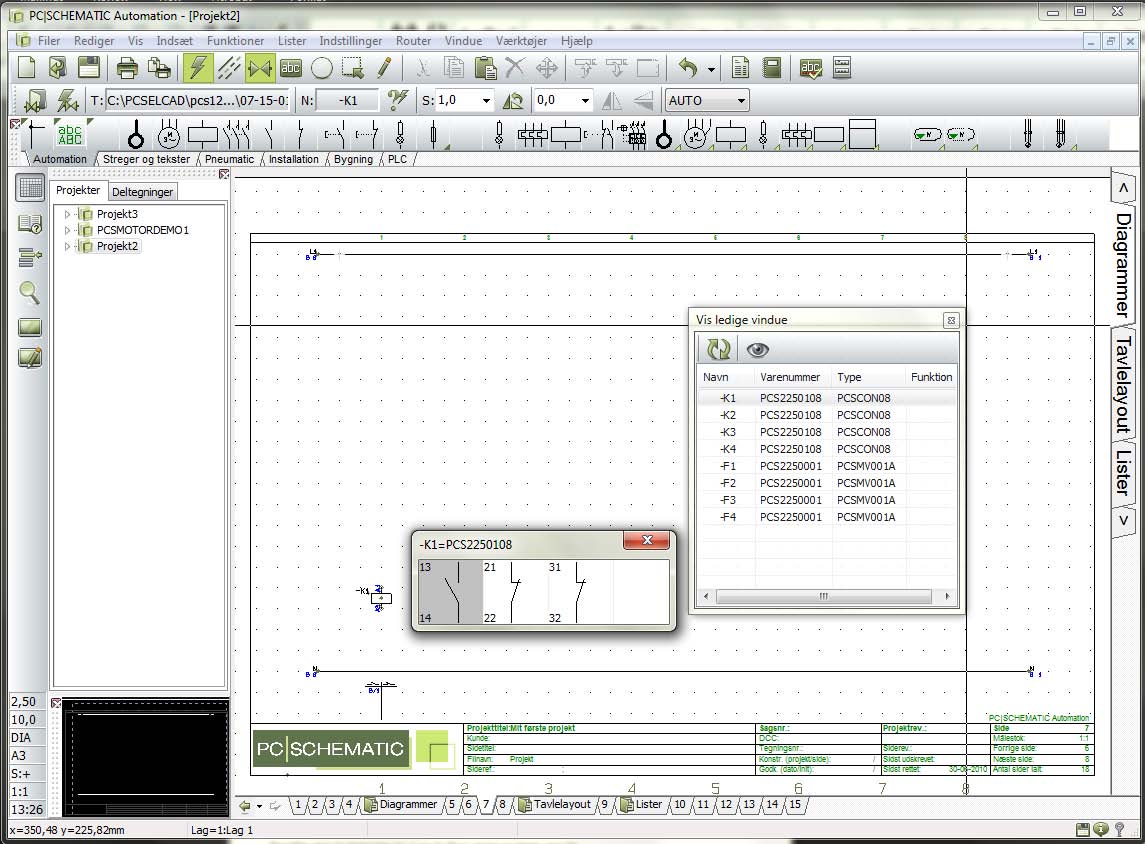Pick the relay coil rectangle symbol
1145x844 pixels.
point(203,135)
